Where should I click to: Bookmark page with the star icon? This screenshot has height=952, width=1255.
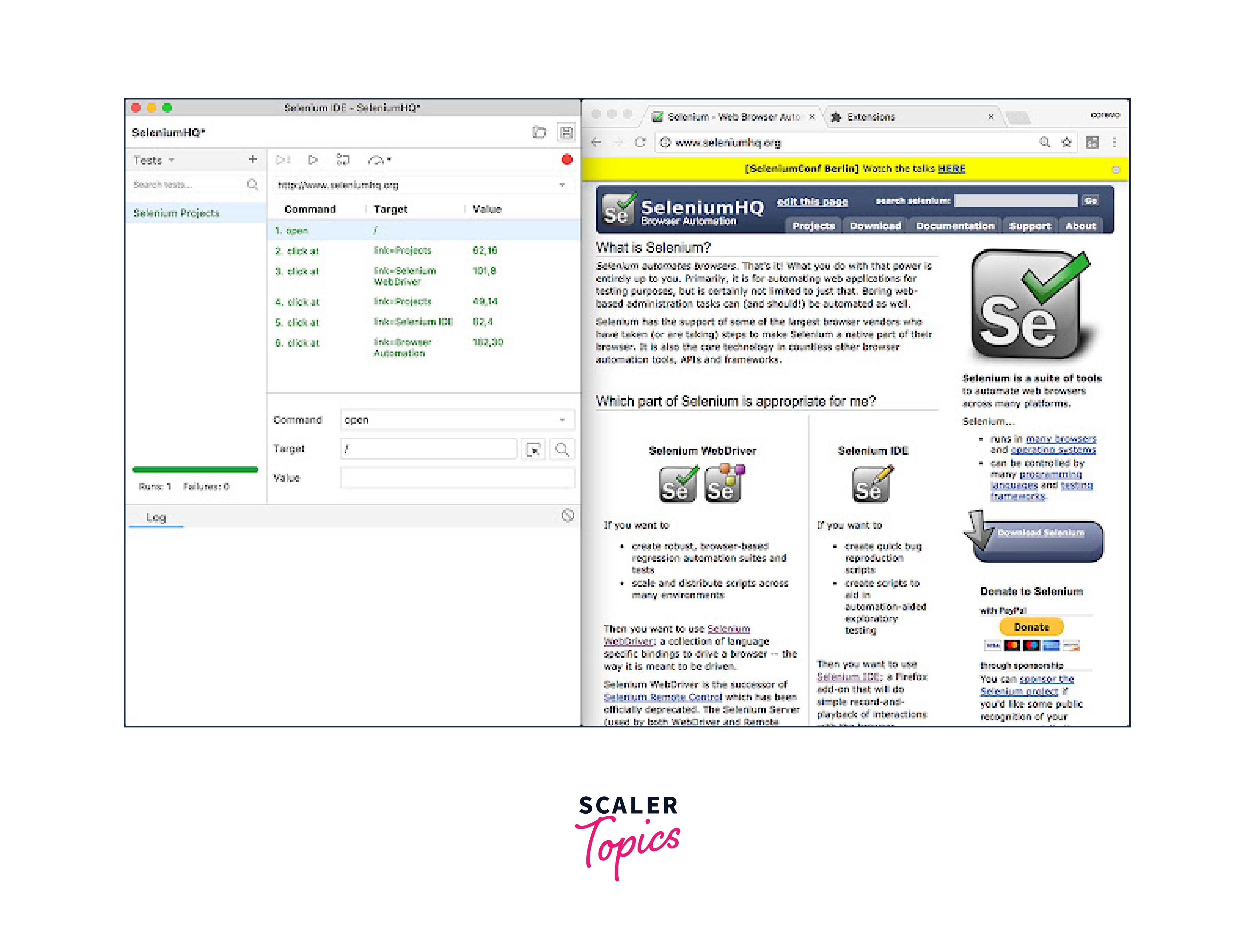[1066, 142]
